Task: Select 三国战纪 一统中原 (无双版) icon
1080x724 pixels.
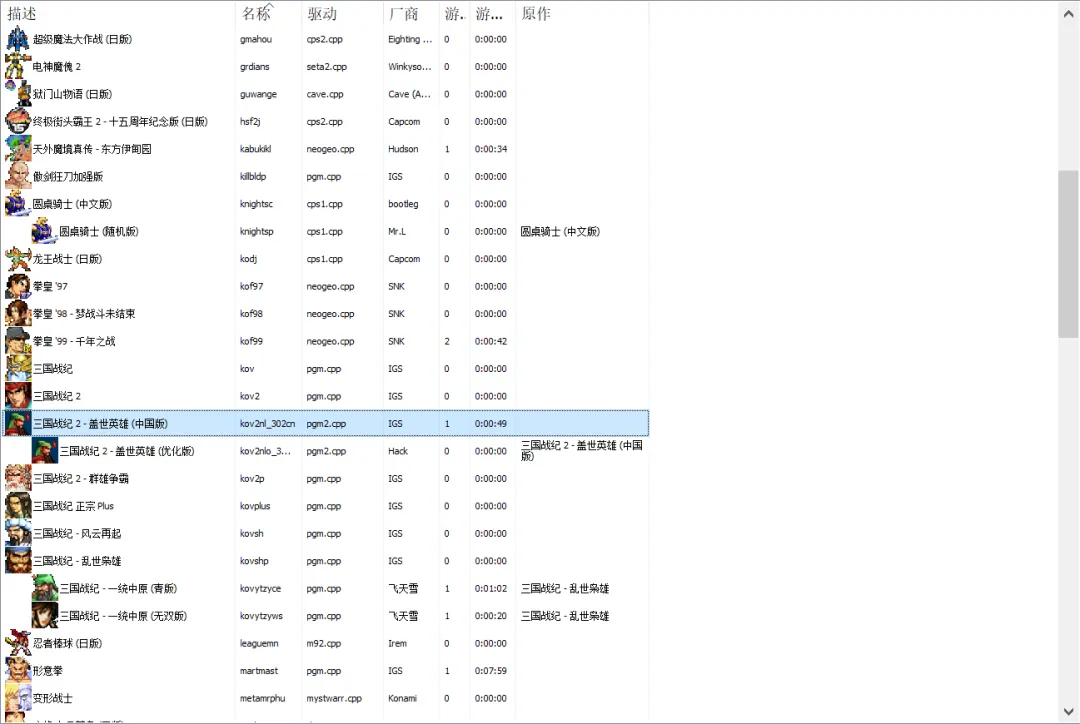Action: [45, 616]
